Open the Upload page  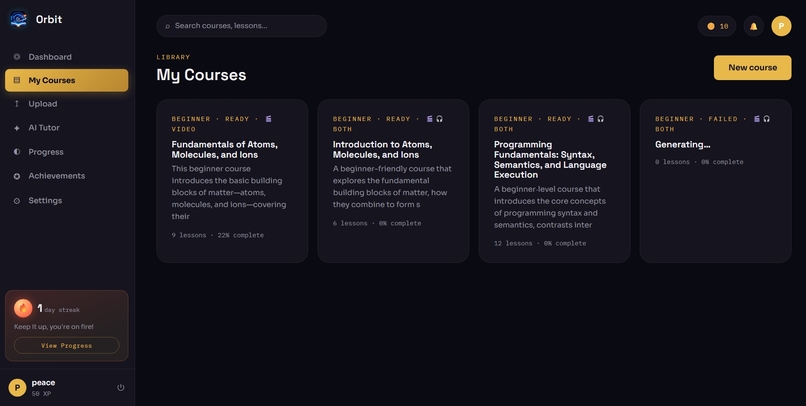coord(67,104)
